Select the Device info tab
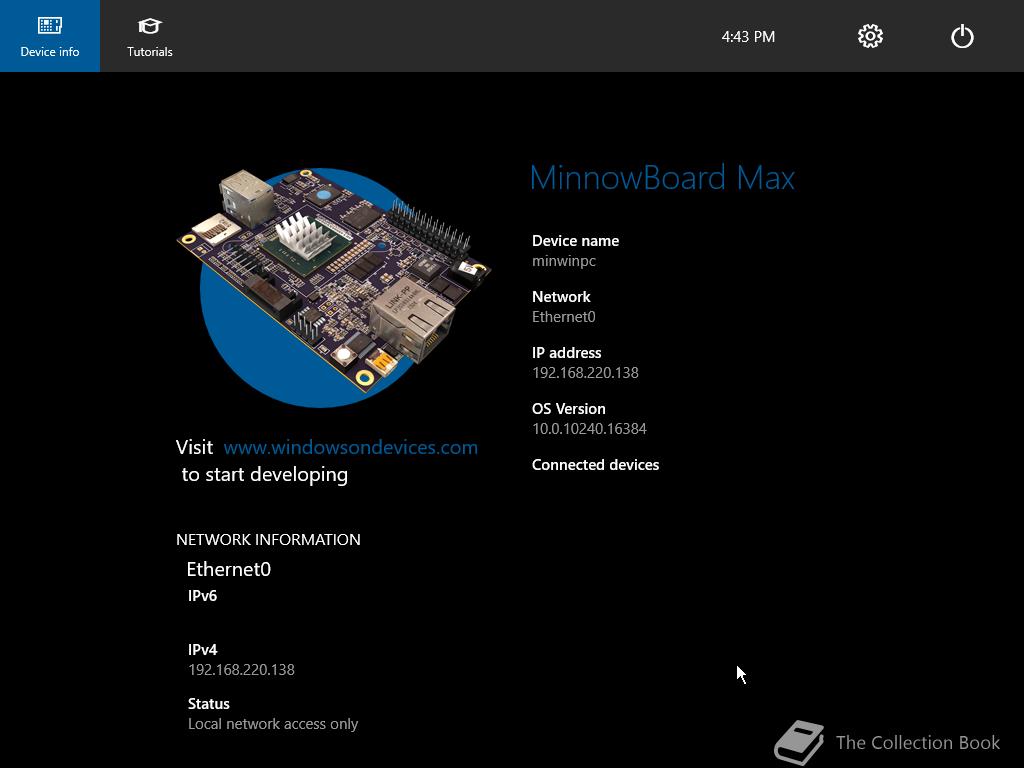This screenshot has width=1024, height=768. 50,36
